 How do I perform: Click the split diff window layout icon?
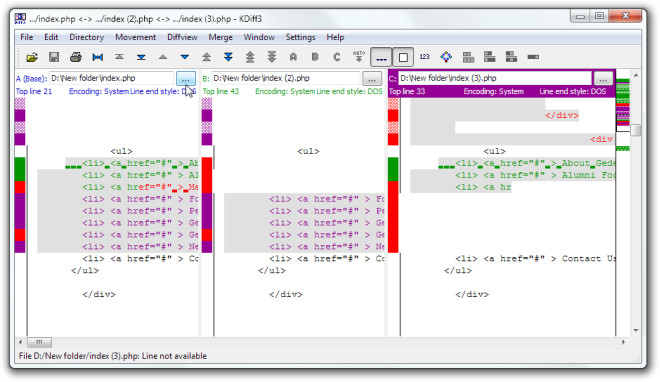point(468,57)
